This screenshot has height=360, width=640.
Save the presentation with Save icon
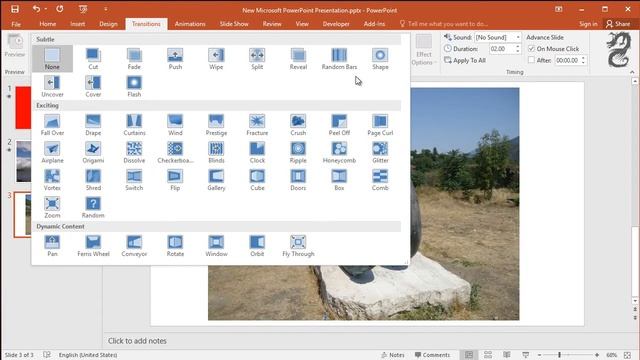[x=15, y=9]
